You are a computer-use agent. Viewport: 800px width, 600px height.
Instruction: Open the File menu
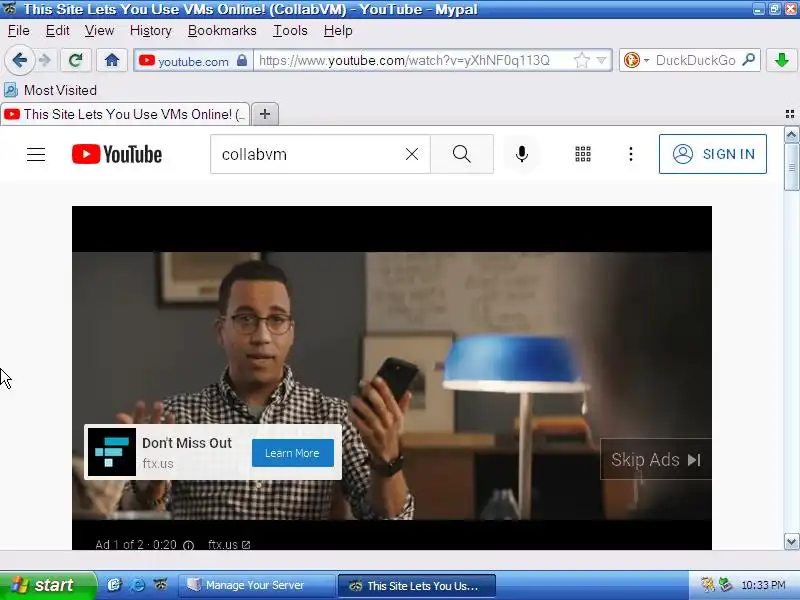[18, 31]
